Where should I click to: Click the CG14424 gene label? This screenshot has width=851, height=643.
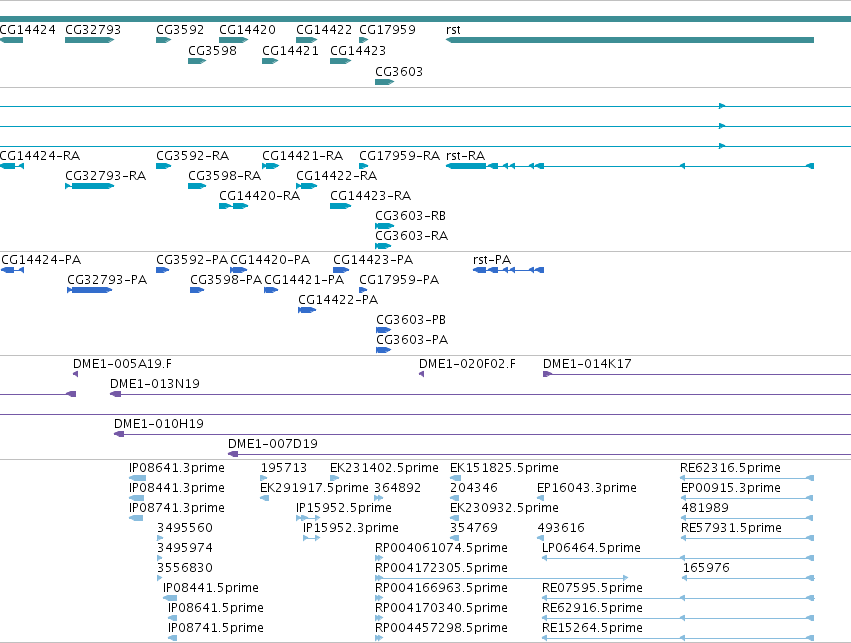(28, 29)
